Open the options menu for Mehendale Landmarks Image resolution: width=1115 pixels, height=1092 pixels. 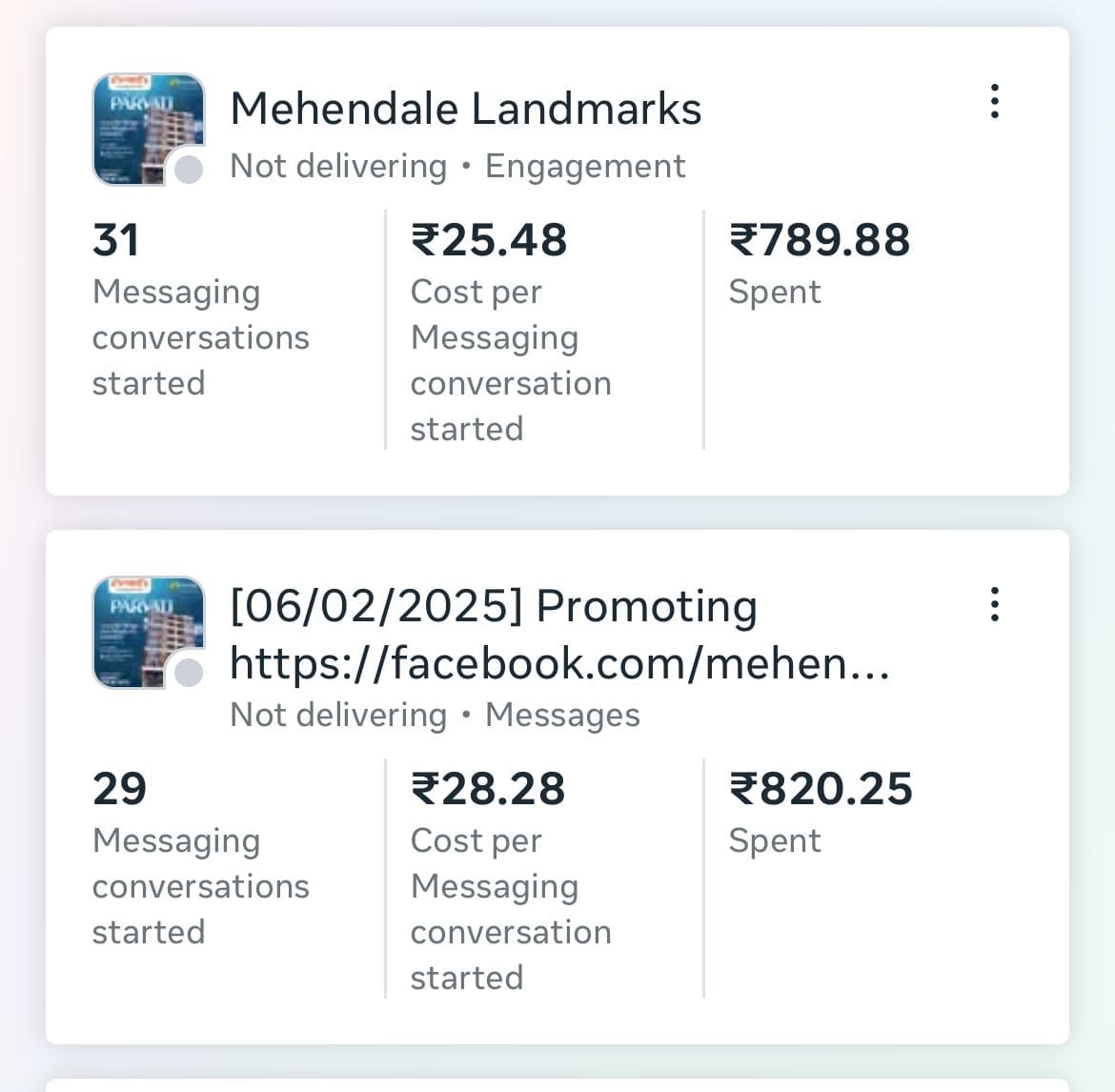(x=994, y=101)
